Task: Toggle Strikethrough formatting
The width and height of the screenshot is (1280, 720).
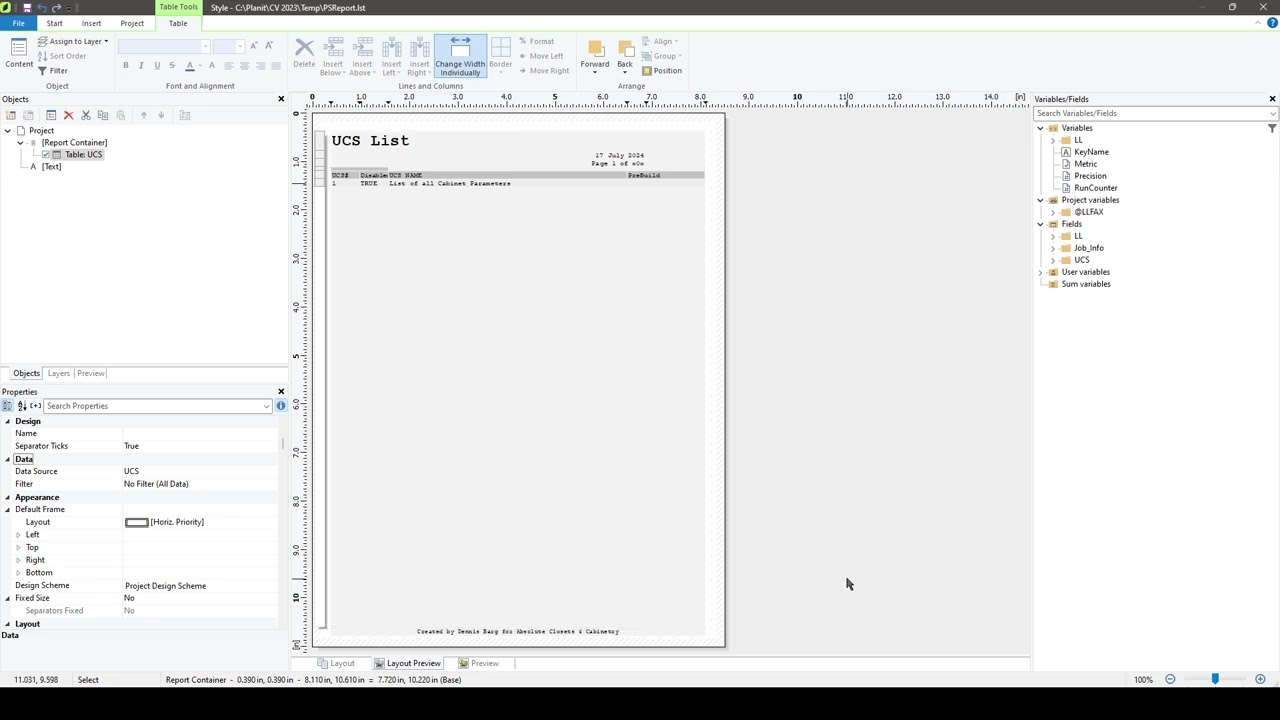Action: [x=172, y=66]
